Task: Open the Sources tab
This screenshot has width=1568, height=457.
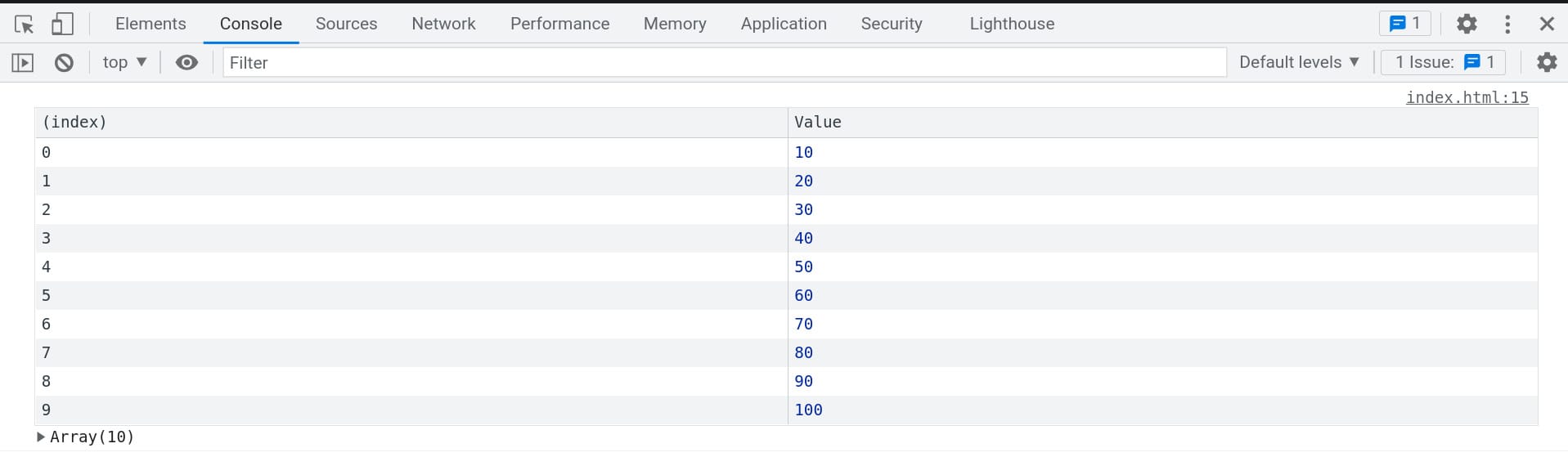Action: [x=346, y=24]
